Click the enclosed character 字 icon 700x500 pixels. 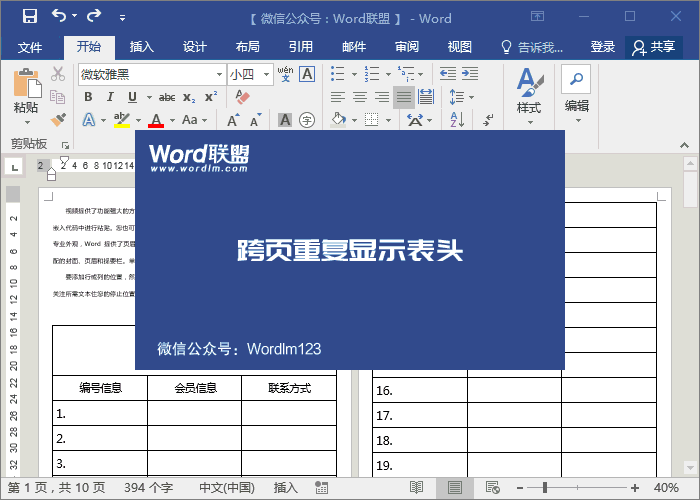pyautogui.click(x=307, y=120)
